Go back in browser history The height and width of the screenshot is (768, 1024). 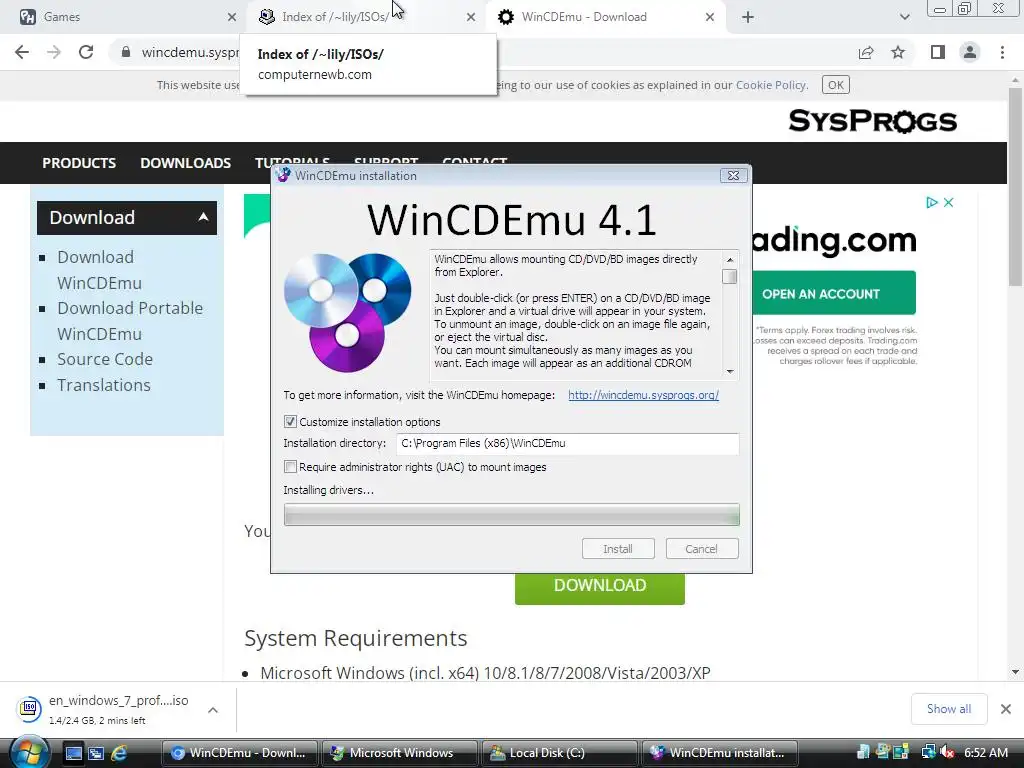pos(22,52)
